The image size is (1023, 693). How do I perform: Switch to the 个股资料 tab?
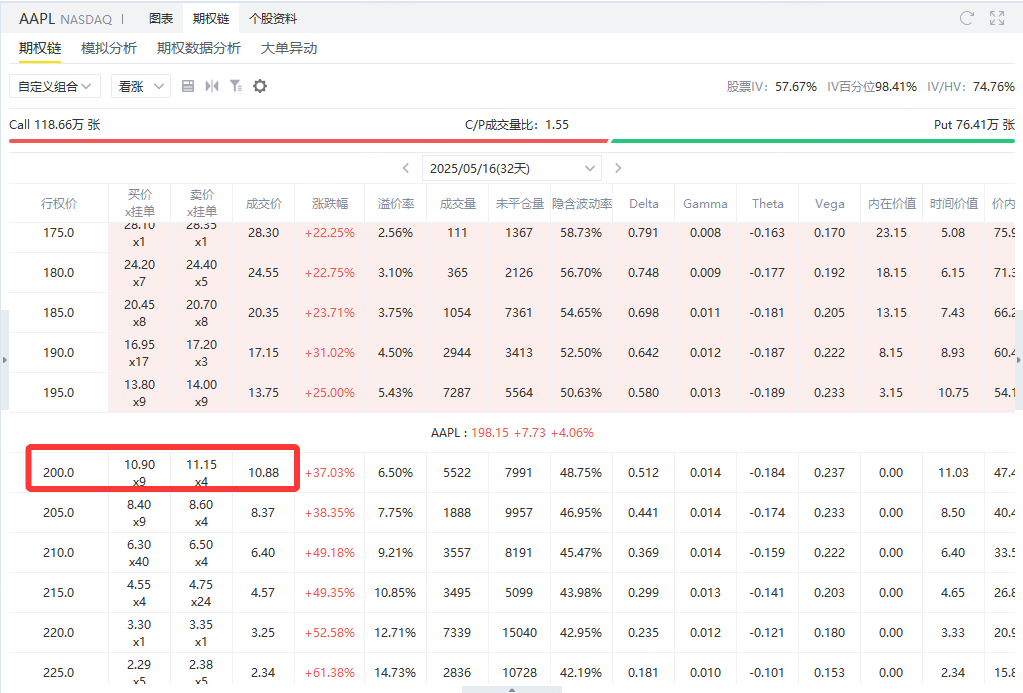[x=273, y=19]
